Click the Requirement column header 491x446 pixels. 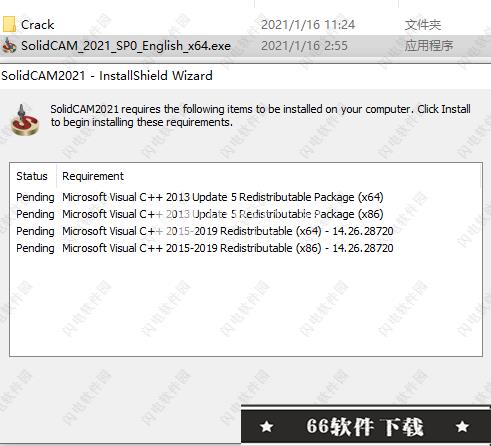tap(93, 176)
